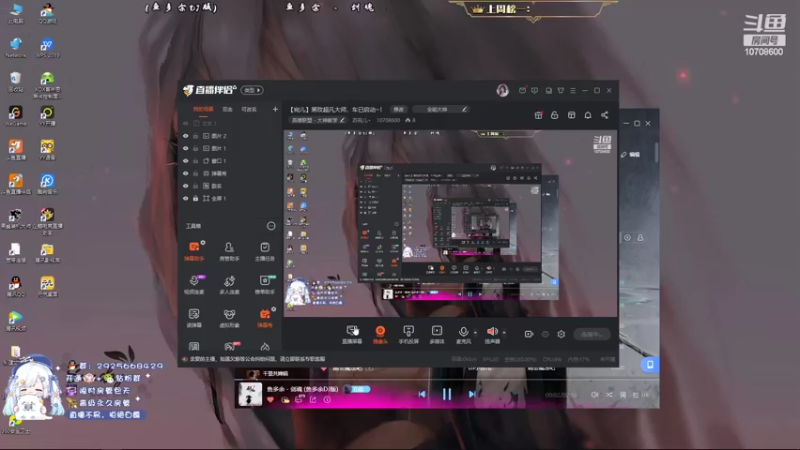Mute the 扬声器 speaker
800x450 pixels.
click(492, 334)
